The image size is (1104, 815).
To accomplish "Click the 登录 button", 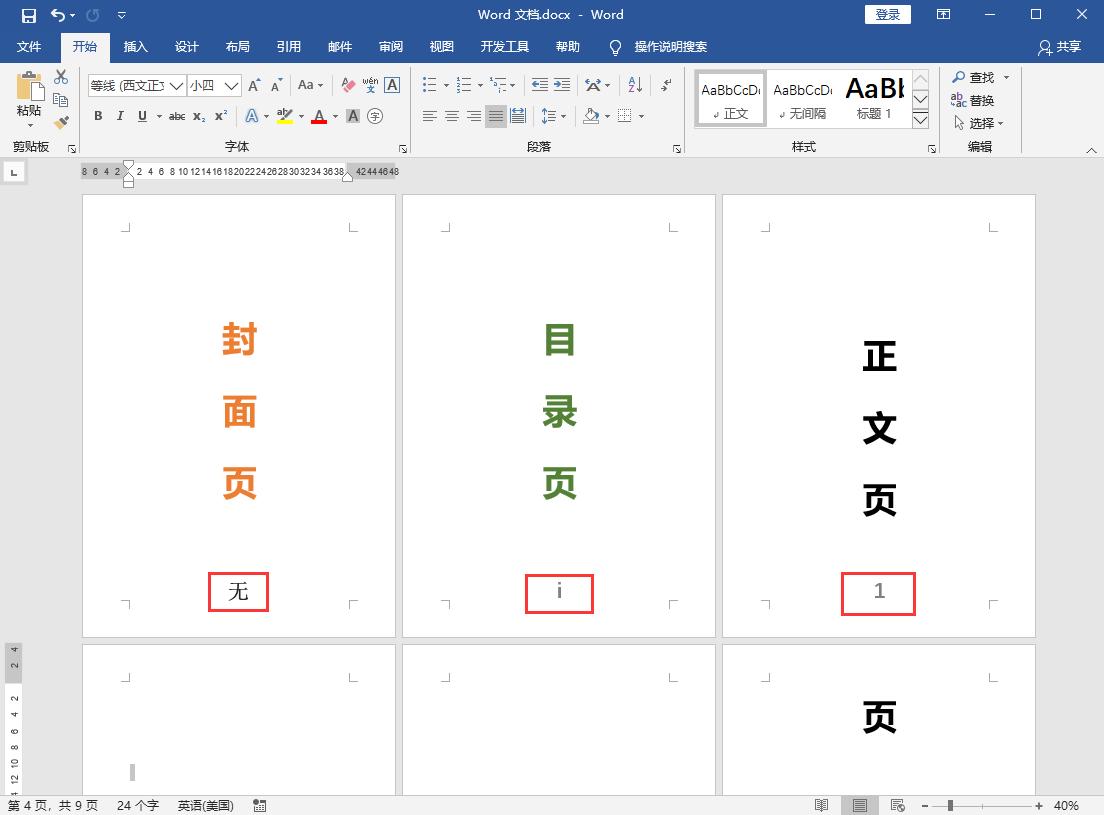I will tap(887, 14).
